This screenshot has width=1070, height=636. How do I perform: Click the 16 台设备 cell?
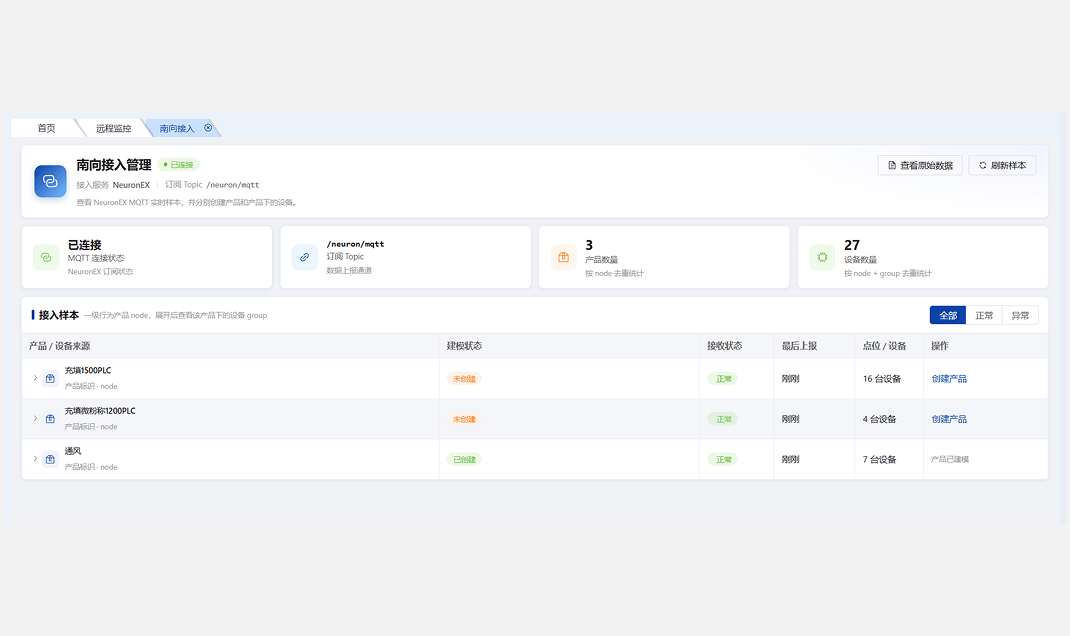point(882,379)
